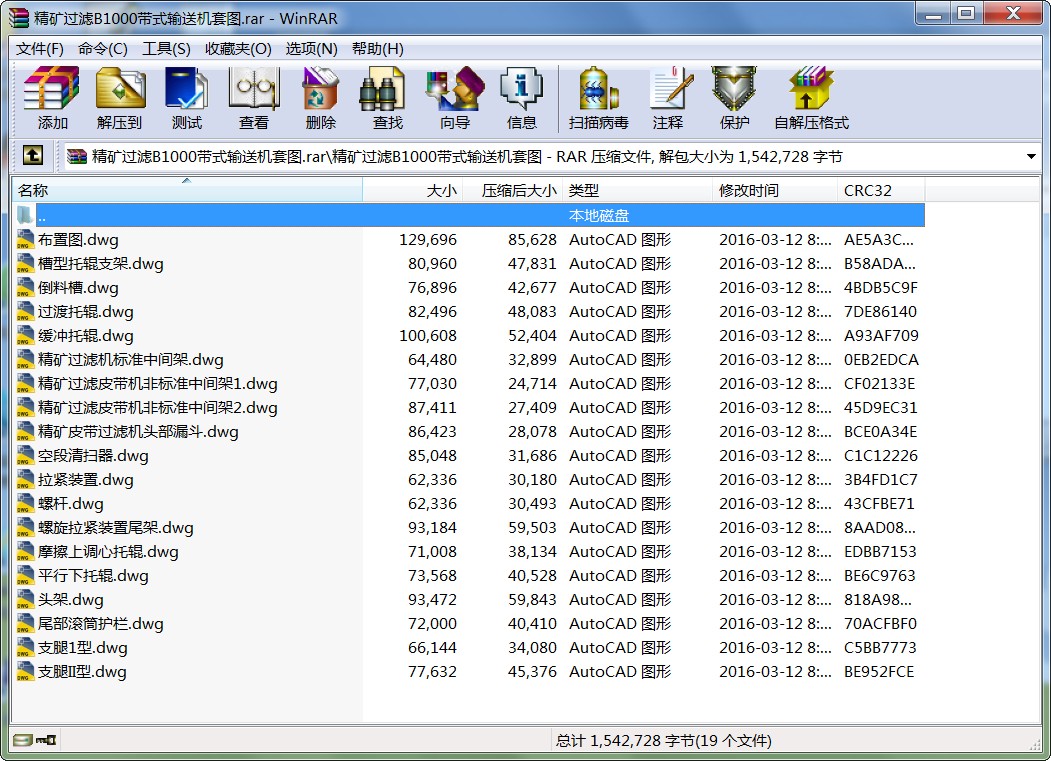Launch the 向导 (Wizard) tool
The image size is (1051, 761).
[x=454, y=98]
